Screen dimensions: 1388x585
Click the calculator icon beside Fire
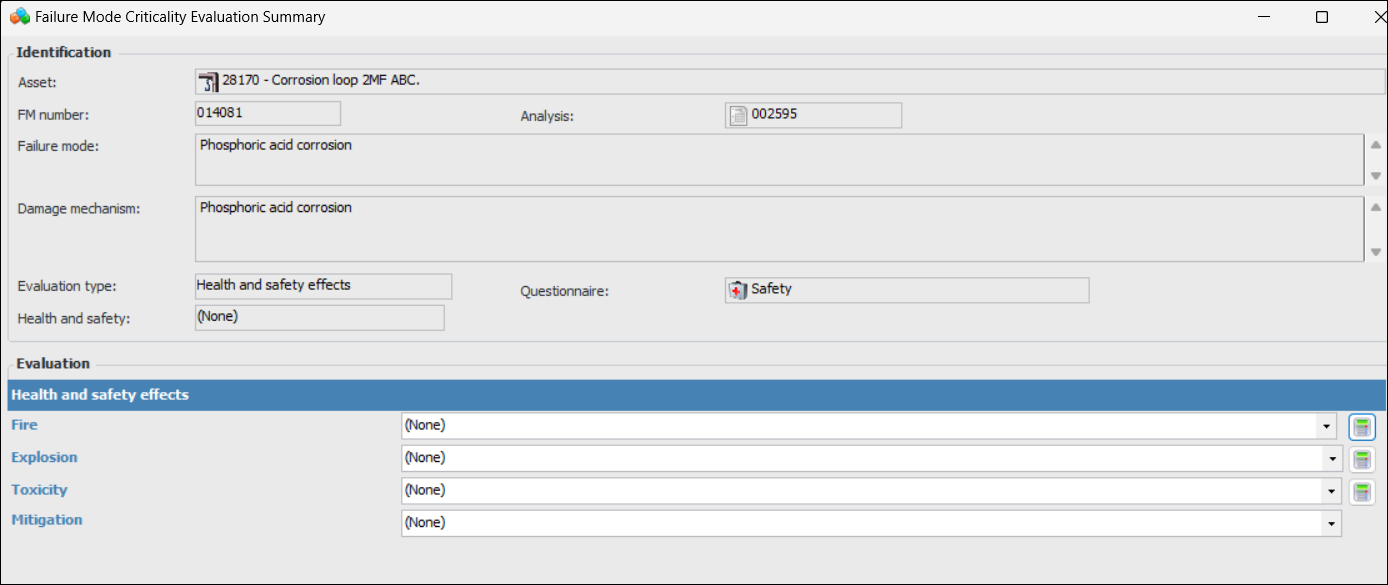click(1361, 427)
